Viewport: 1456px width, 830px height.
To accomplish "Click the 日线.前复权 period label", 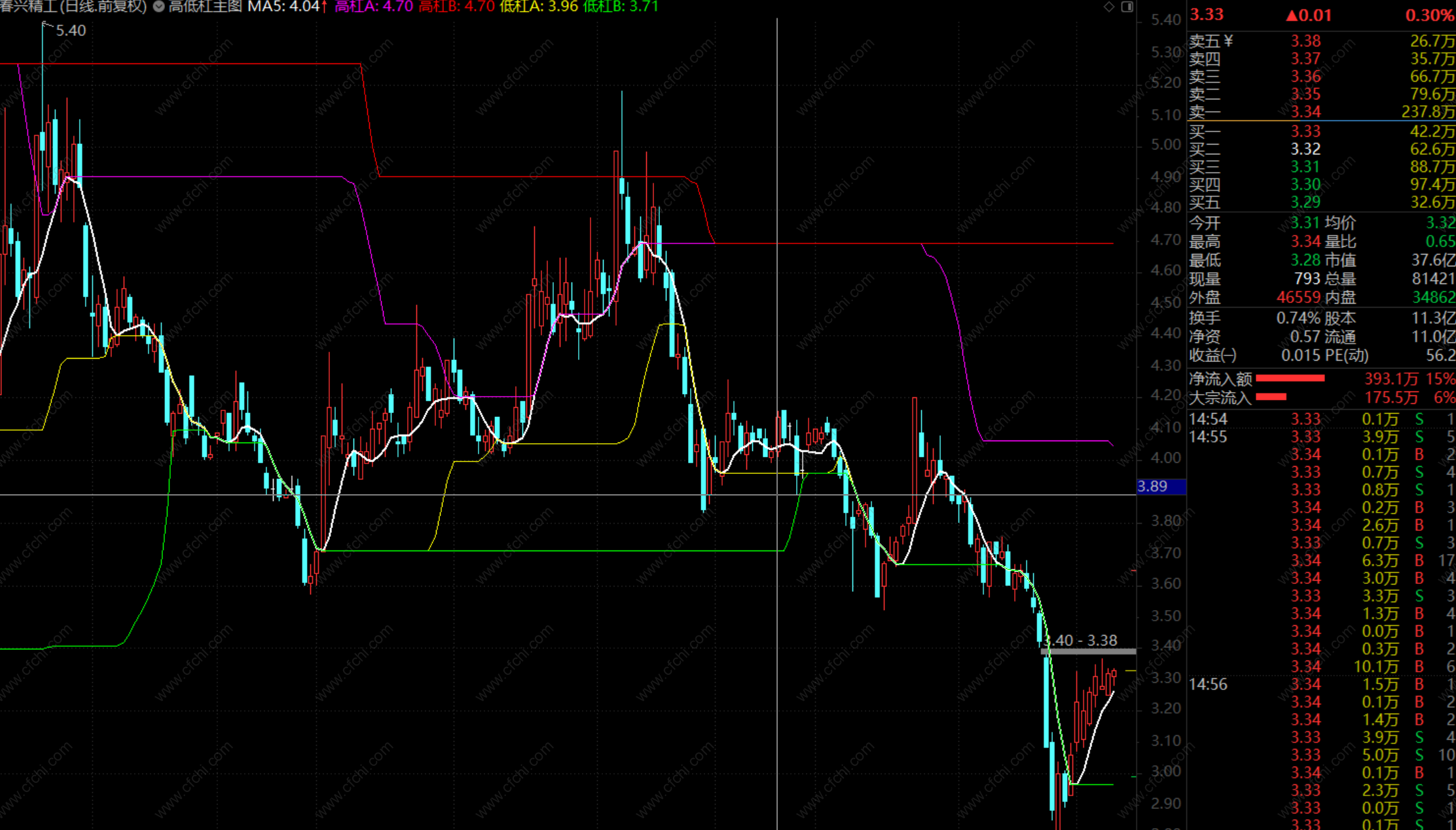I will pyautogui.click(x=103, y=7).
